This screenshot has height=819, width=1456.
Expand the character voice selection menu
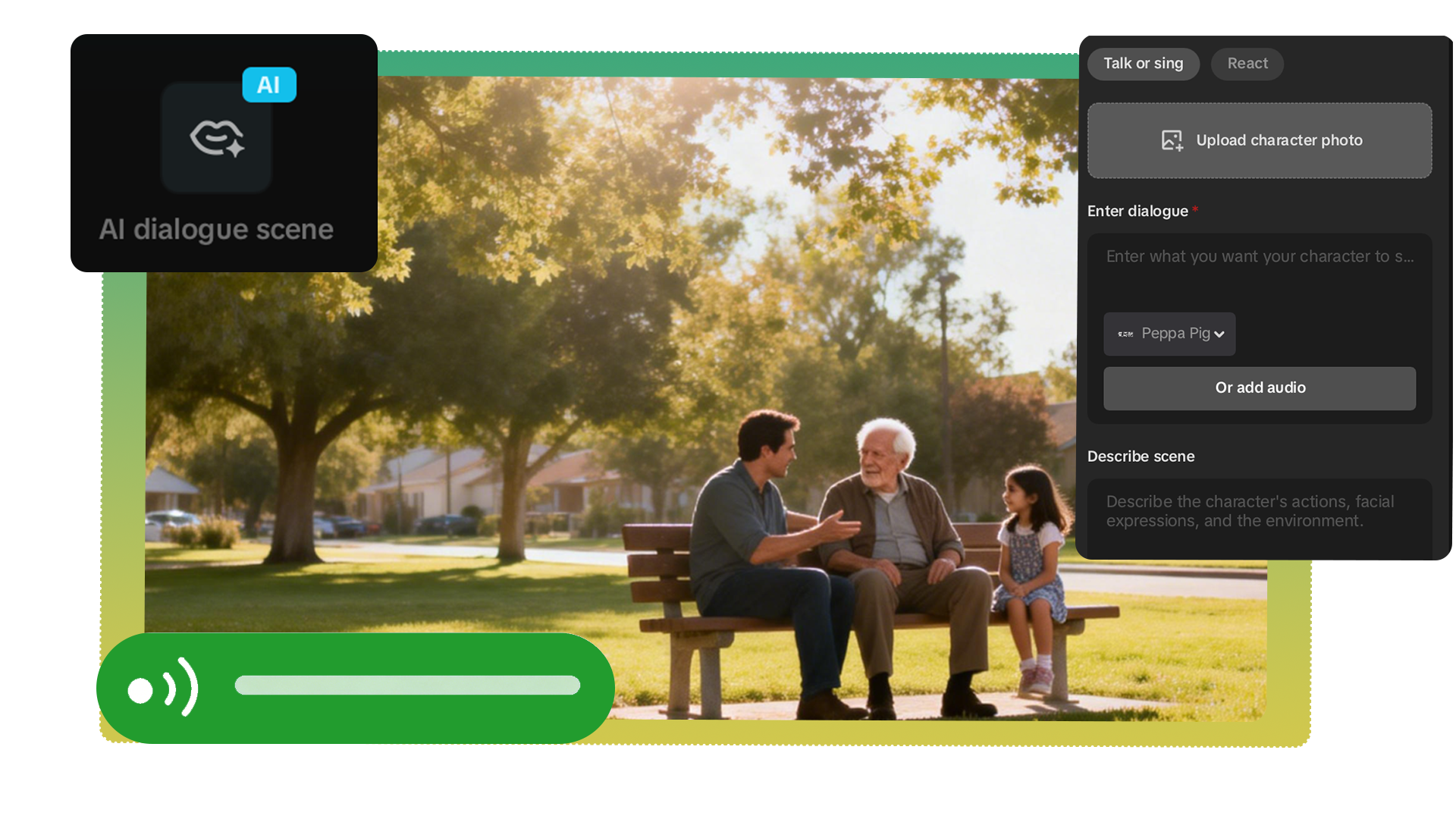[x=1169, y=334]
